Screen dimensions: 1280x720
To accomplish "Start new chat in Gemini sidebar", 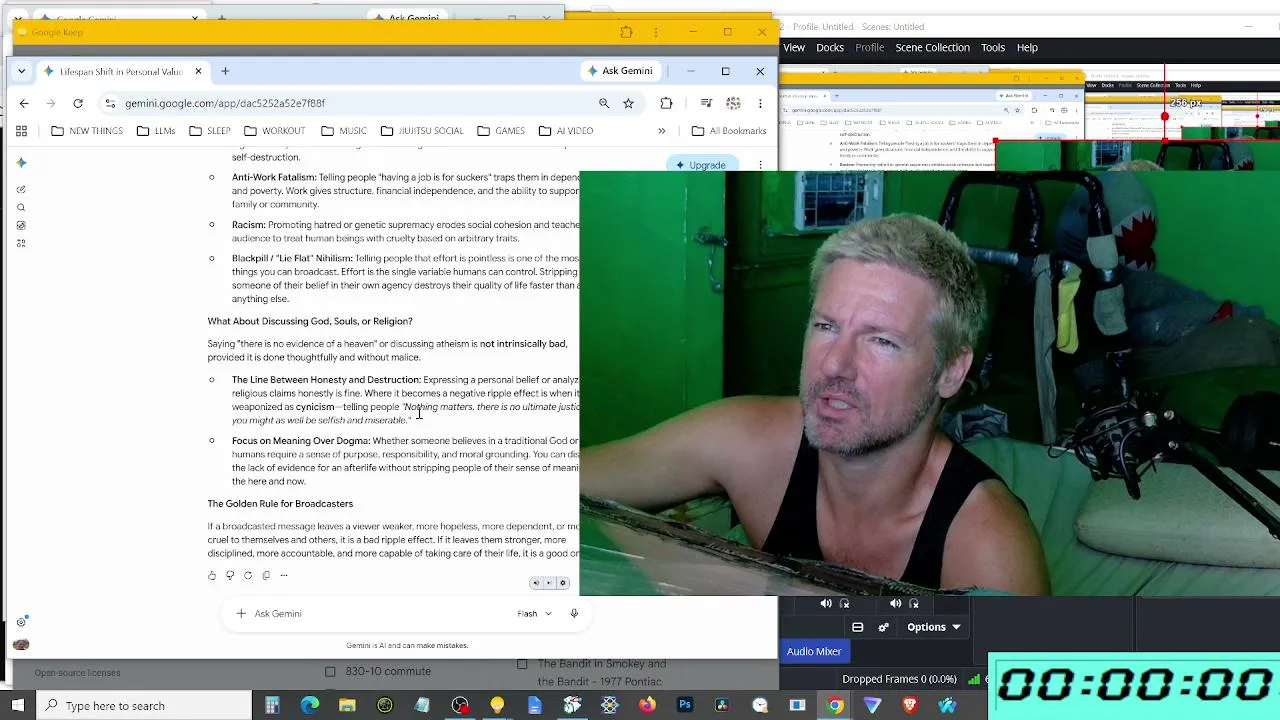I will (21, 189).
